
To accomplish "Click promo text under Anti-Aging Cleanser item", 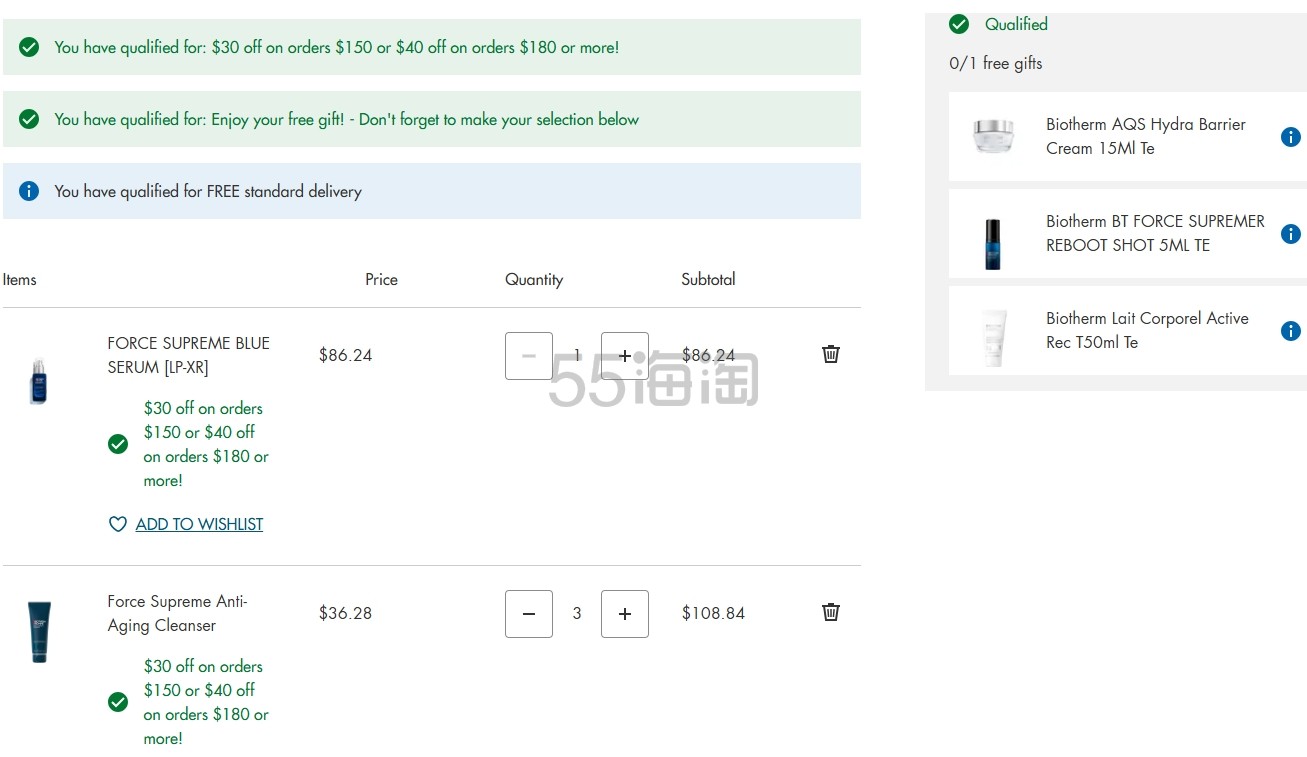I will [x=206, y=702].
